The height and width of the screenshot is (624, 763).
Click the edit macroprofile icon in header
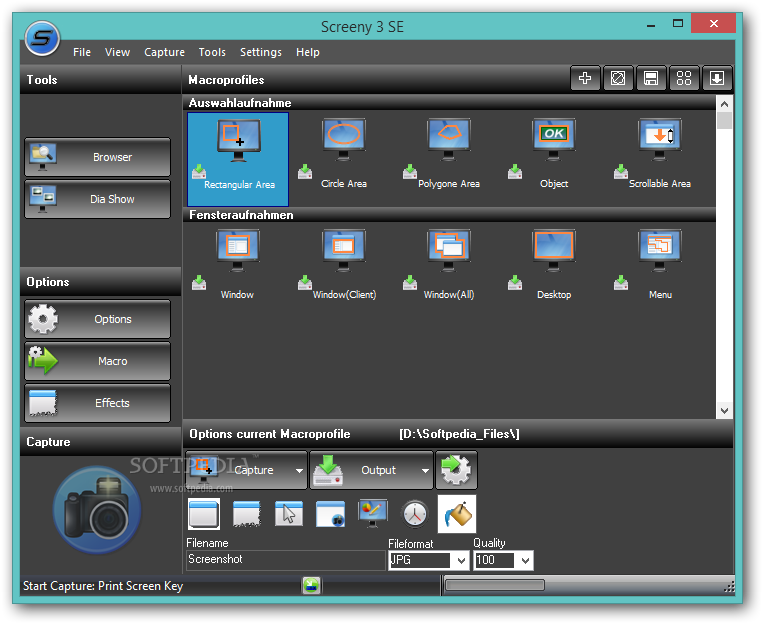point(618,78)
